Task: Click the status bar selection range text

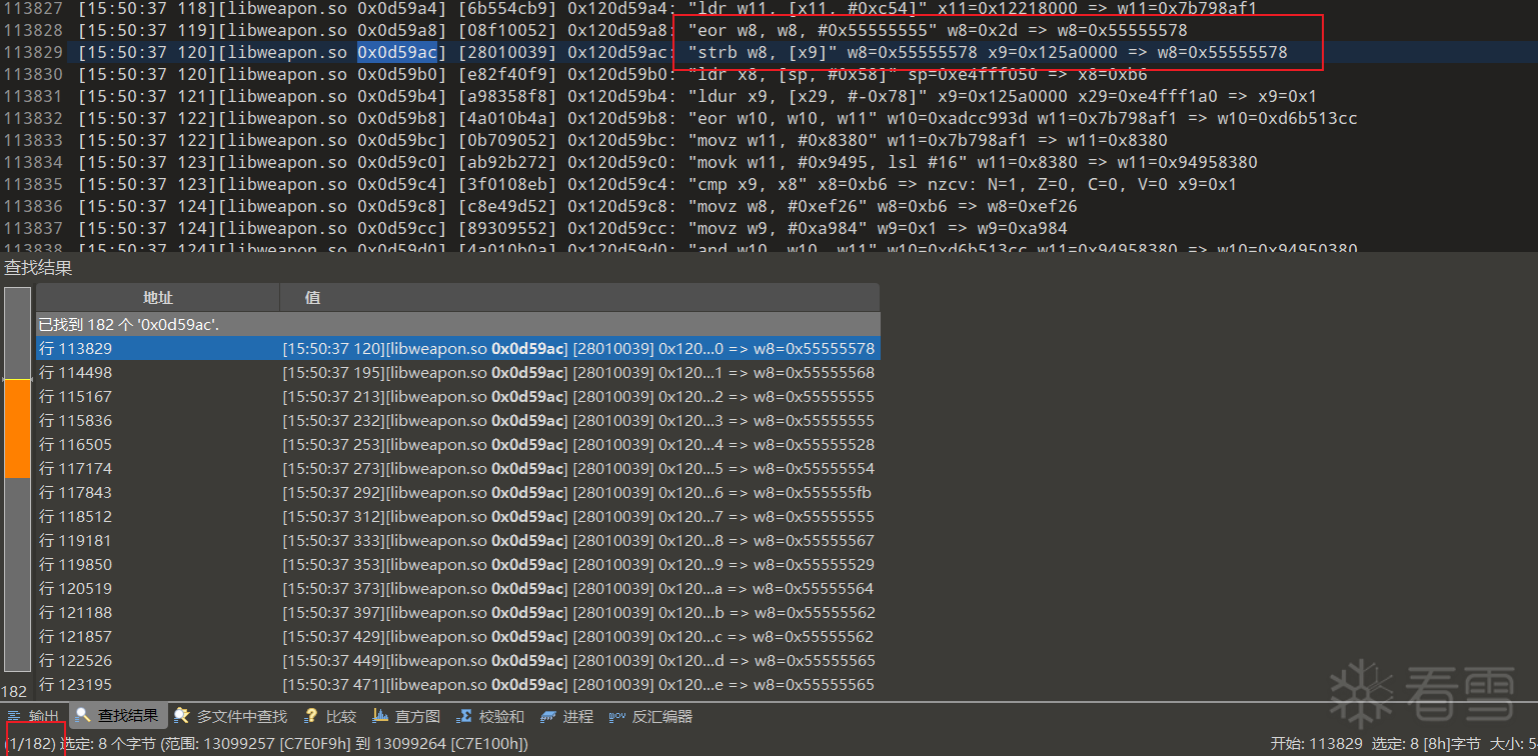Action: click(x=294, y=743)
